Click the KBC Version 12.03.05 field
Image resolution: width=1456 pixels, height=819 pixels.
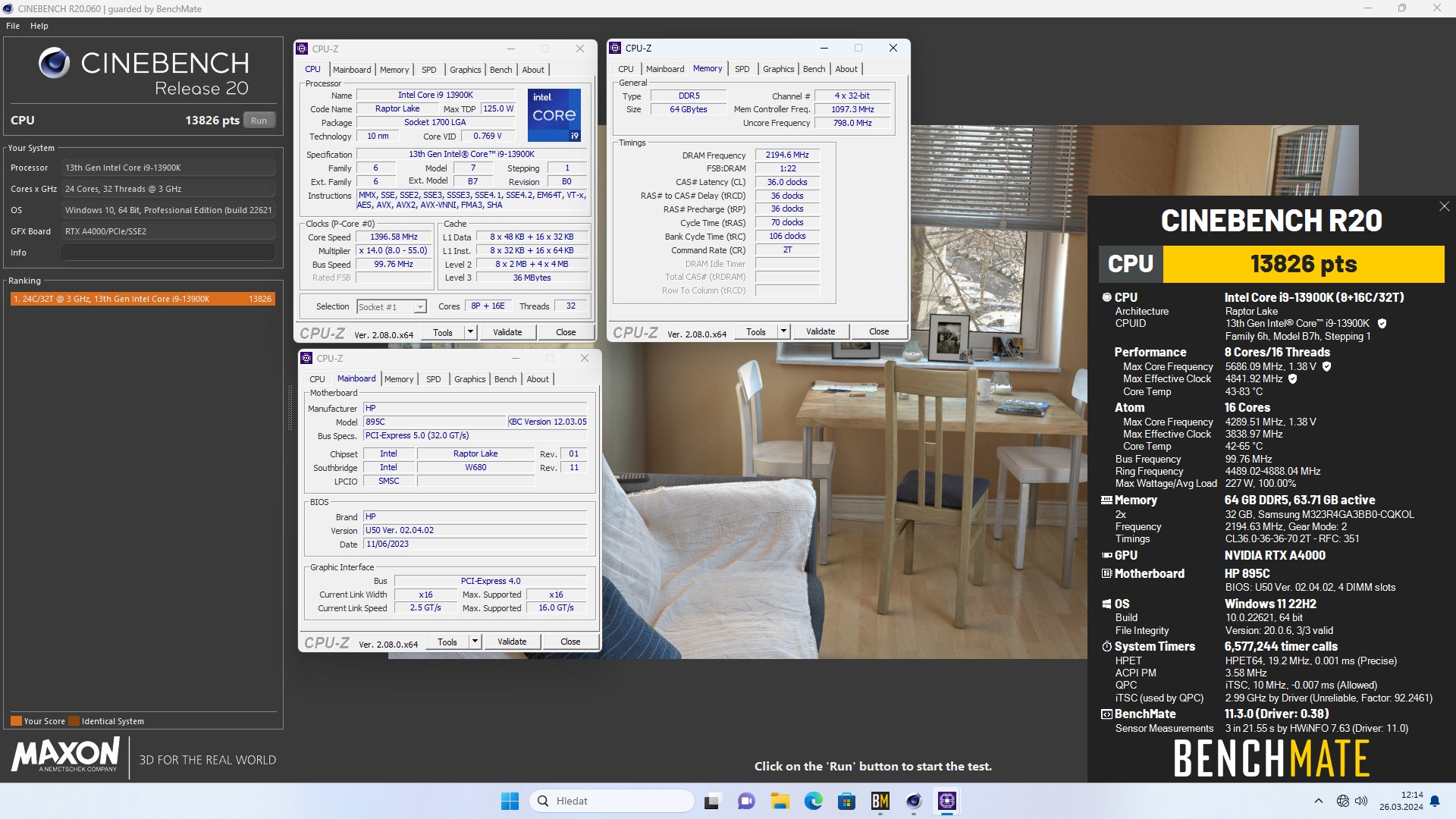pyautogui.click(x=547, y=422)
